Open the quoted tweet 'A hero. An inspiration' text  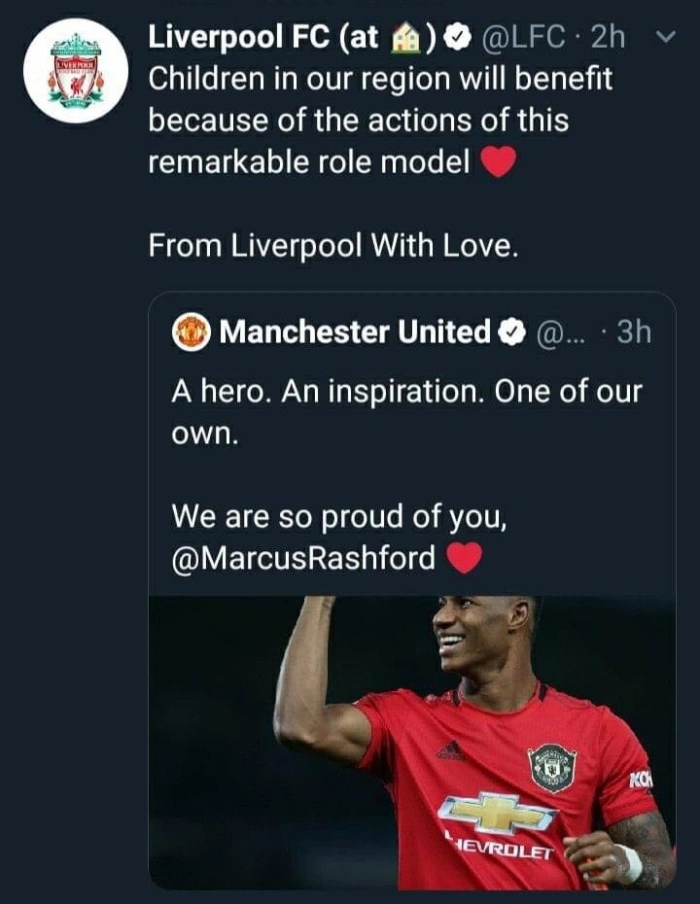[x=405, y=394]
